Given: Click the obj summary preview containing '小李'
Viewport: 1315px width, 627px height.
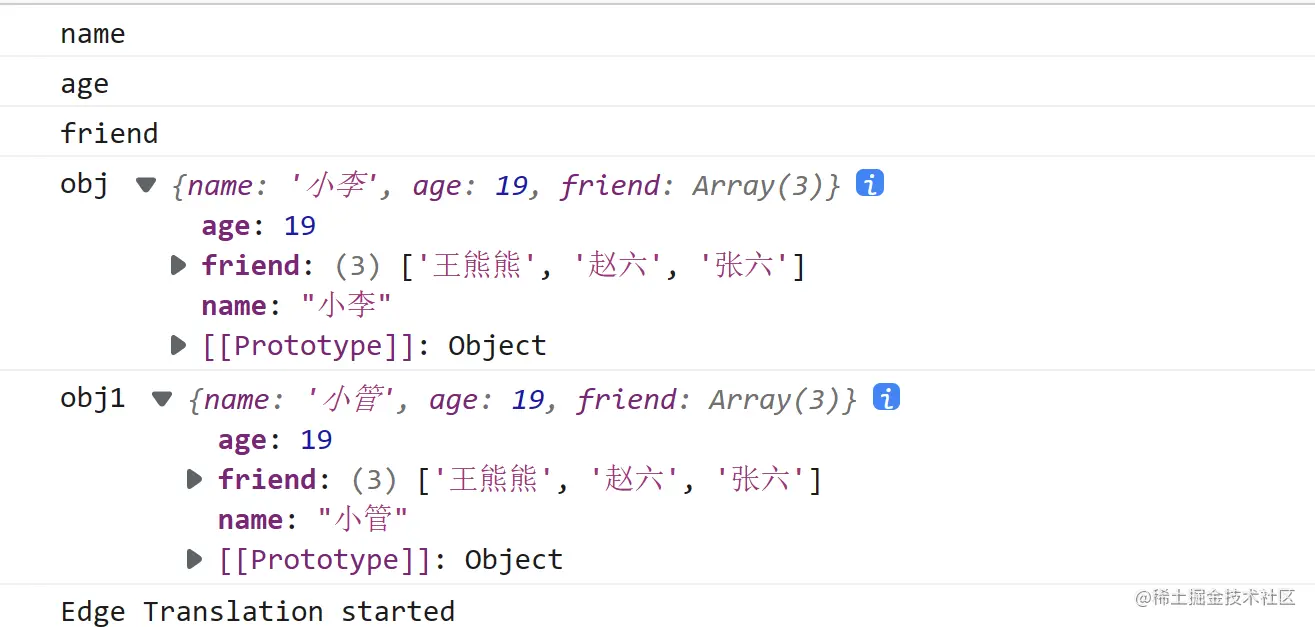Looking at the screenshot, I should (505, 185).
